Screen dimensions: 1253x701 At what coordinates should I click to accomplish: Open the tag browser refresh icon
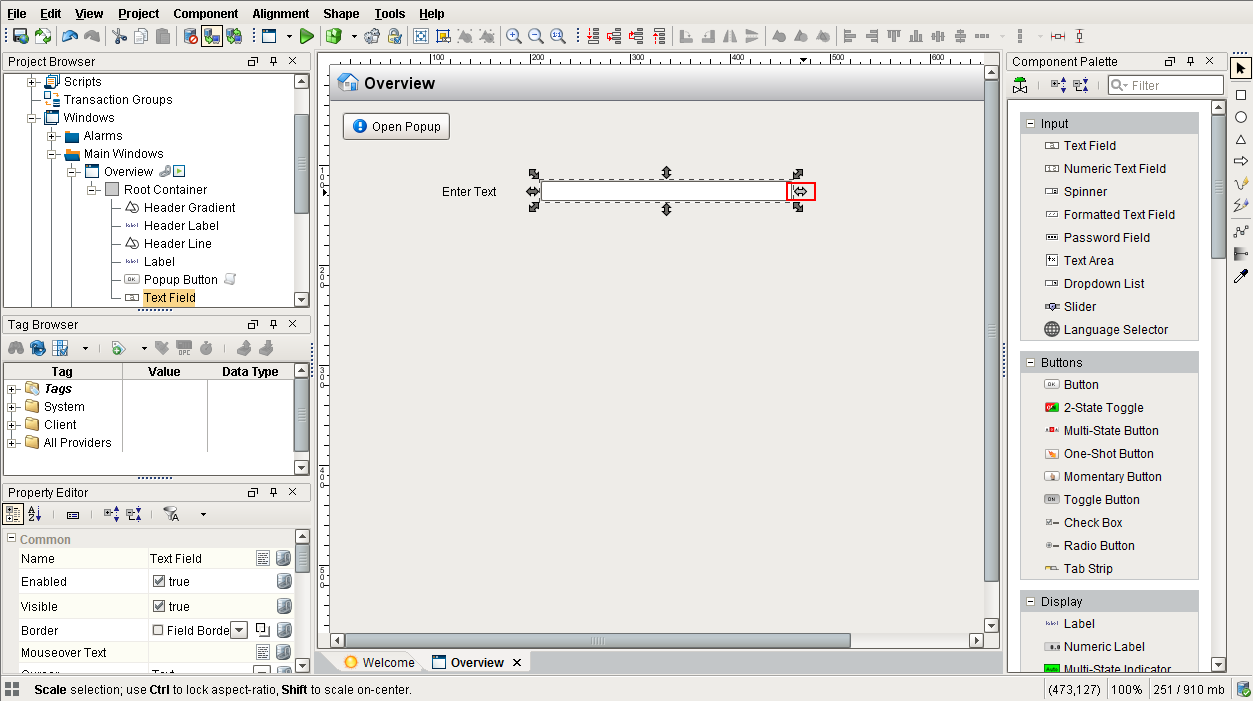[37, 347]
